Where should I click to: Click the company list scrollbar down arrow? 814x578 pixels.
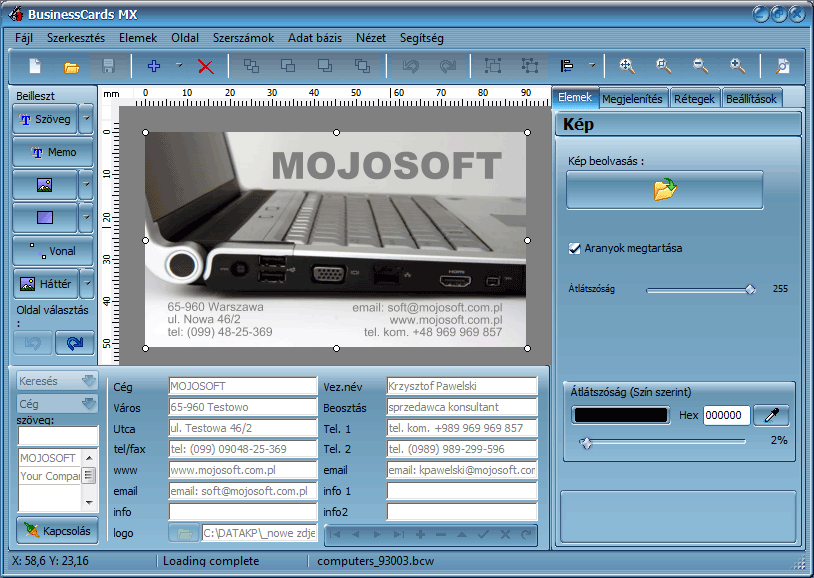[x=89, y=502]
